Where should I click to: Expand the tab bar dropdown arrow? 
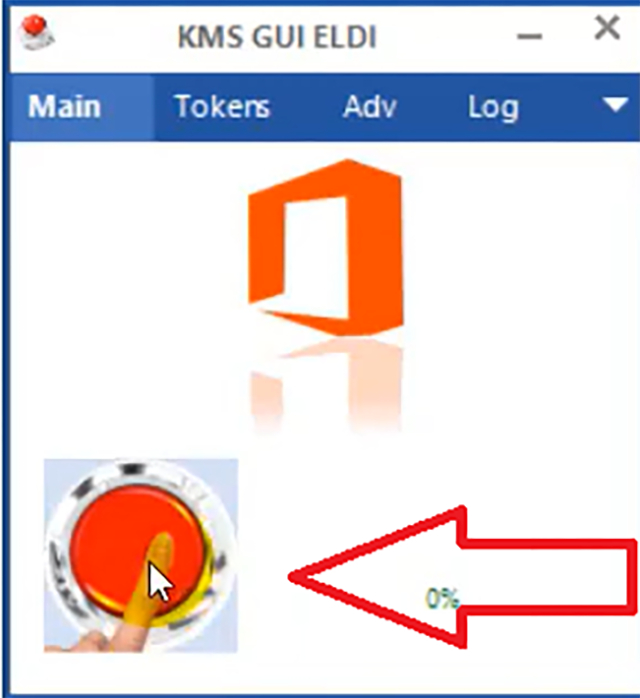(x=615, y=105)
